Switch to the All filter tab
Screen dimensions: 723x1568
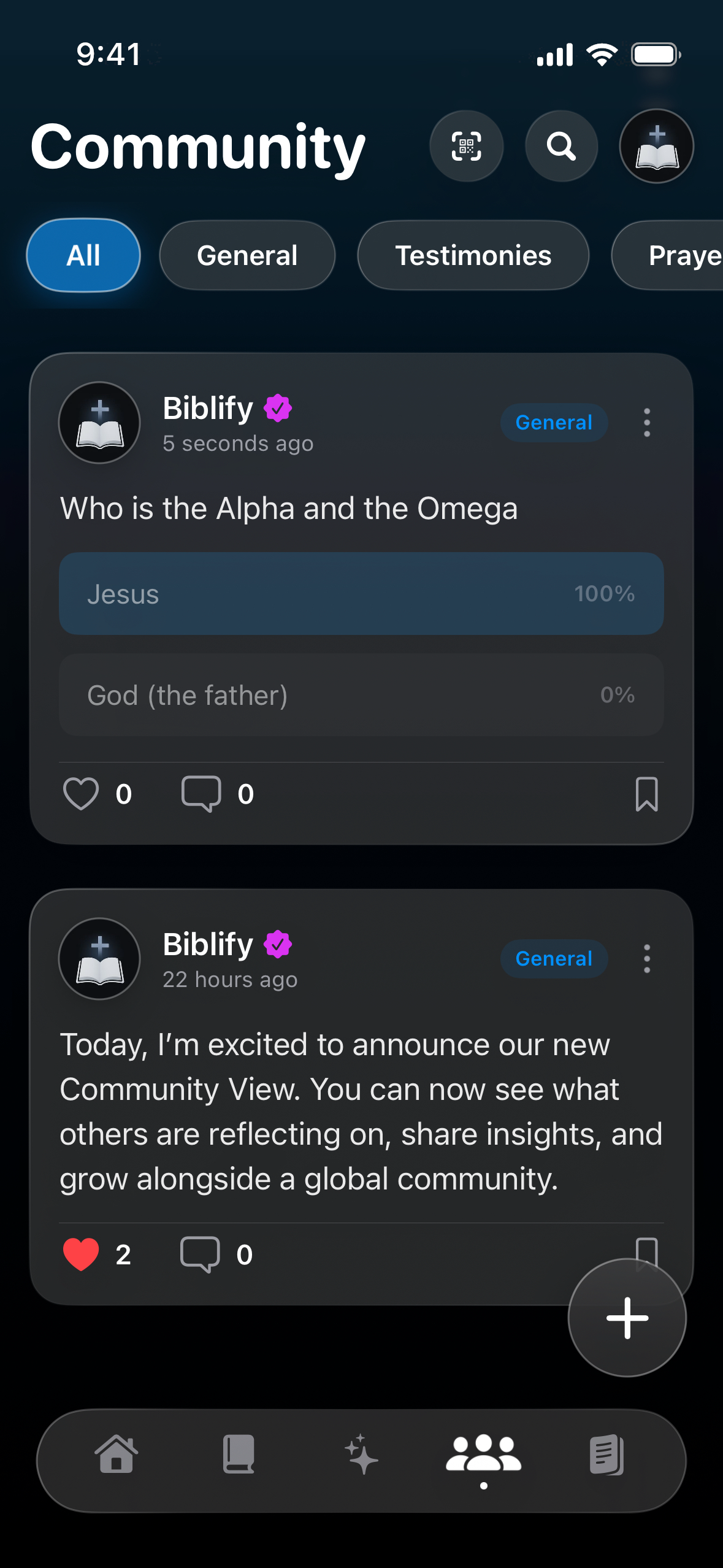83,255
